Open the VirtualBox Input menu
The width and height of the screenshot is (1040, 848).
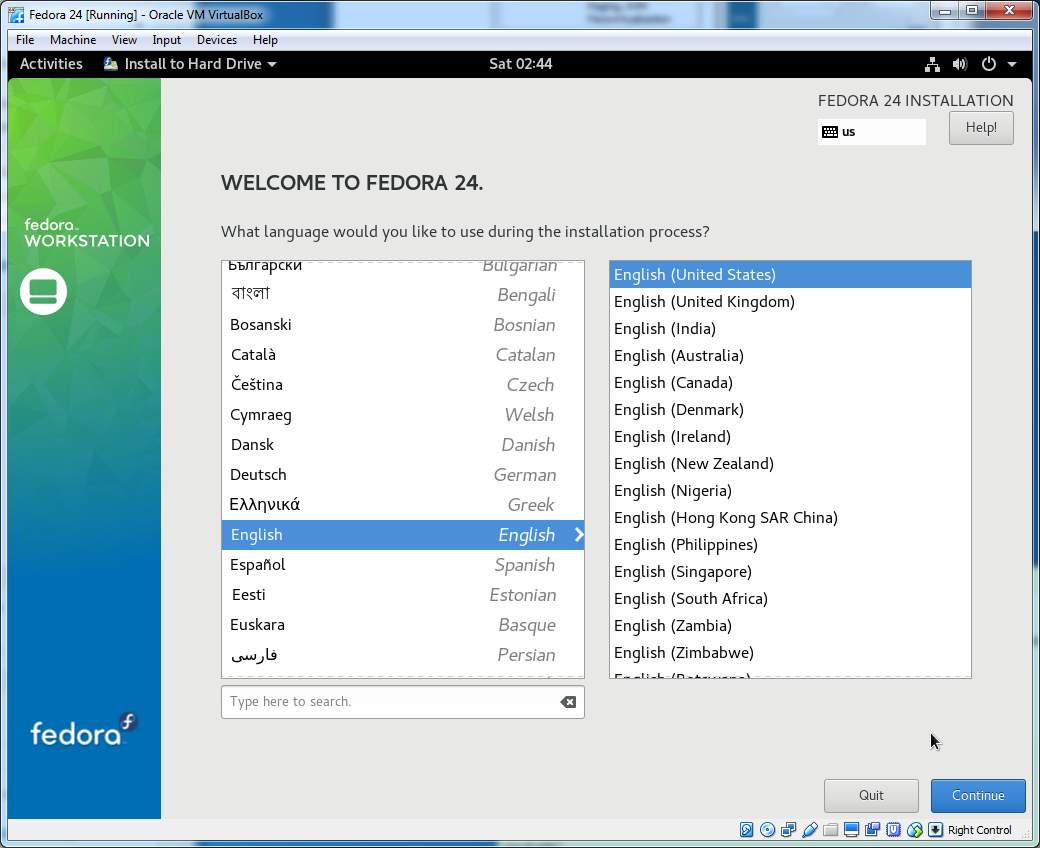166,40
